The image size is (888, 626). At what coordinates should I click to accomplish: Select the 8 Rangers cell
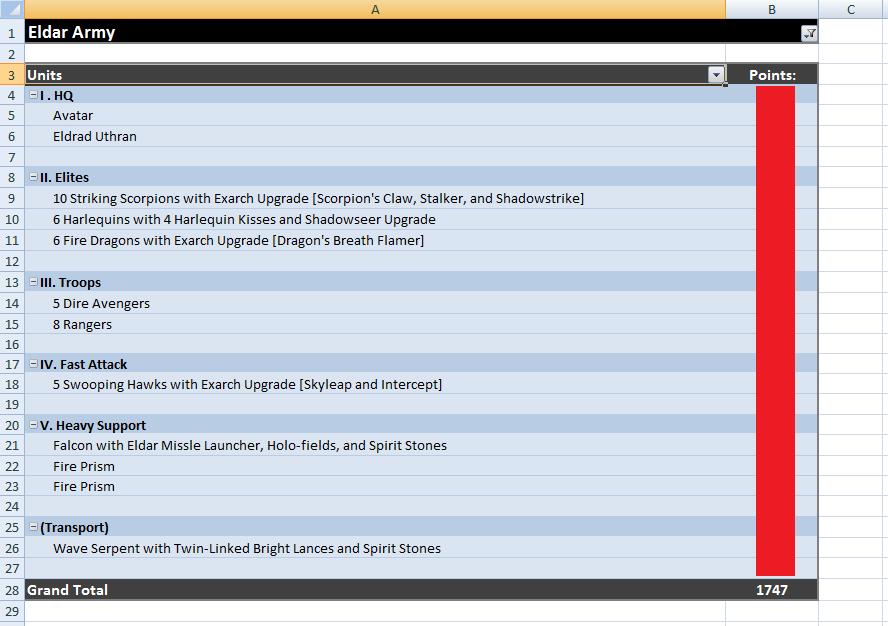[x=82, y=325]
